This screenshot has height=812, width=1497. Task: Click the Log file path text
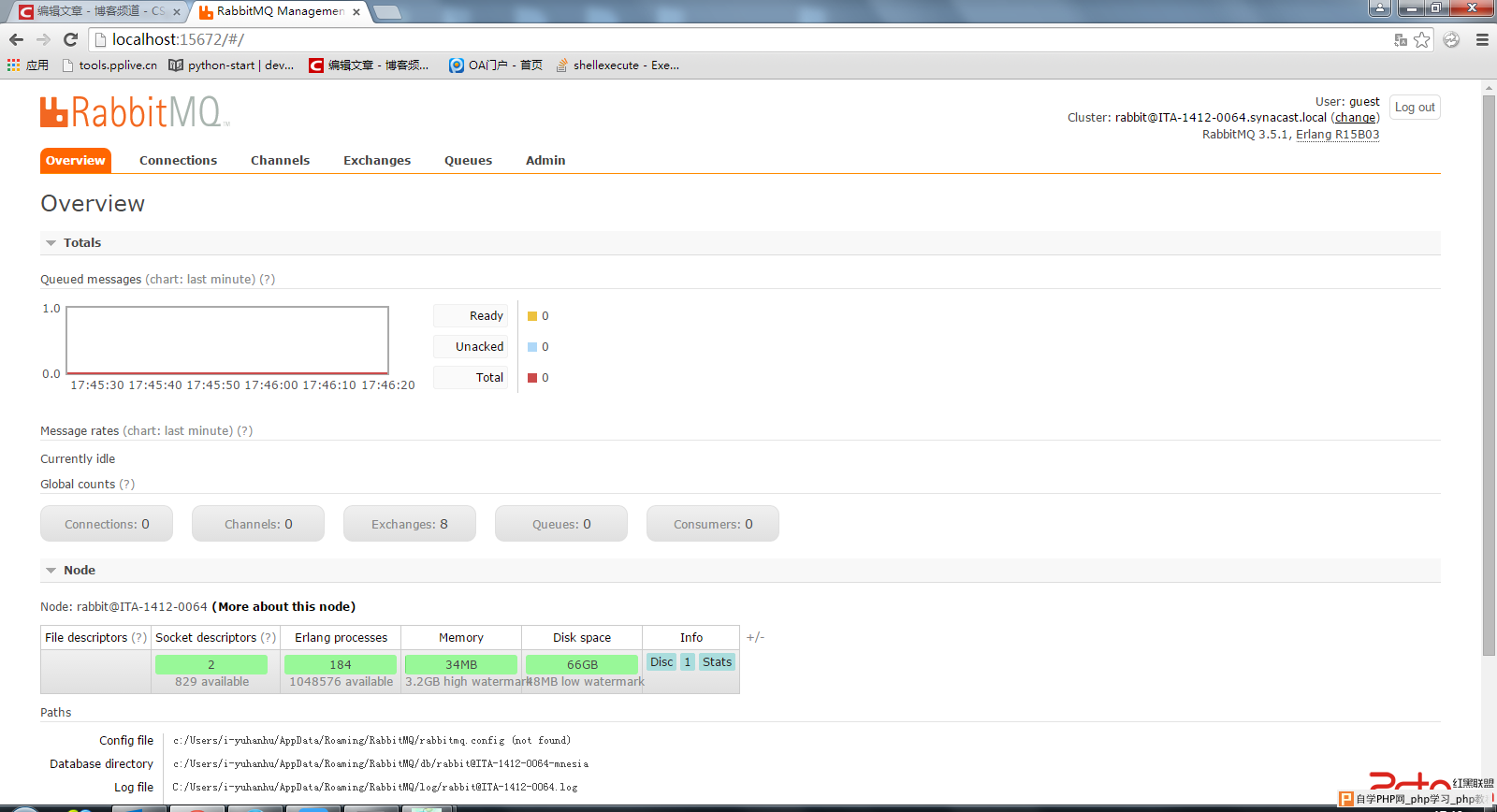pyautogui.click(x=375, y=787)
